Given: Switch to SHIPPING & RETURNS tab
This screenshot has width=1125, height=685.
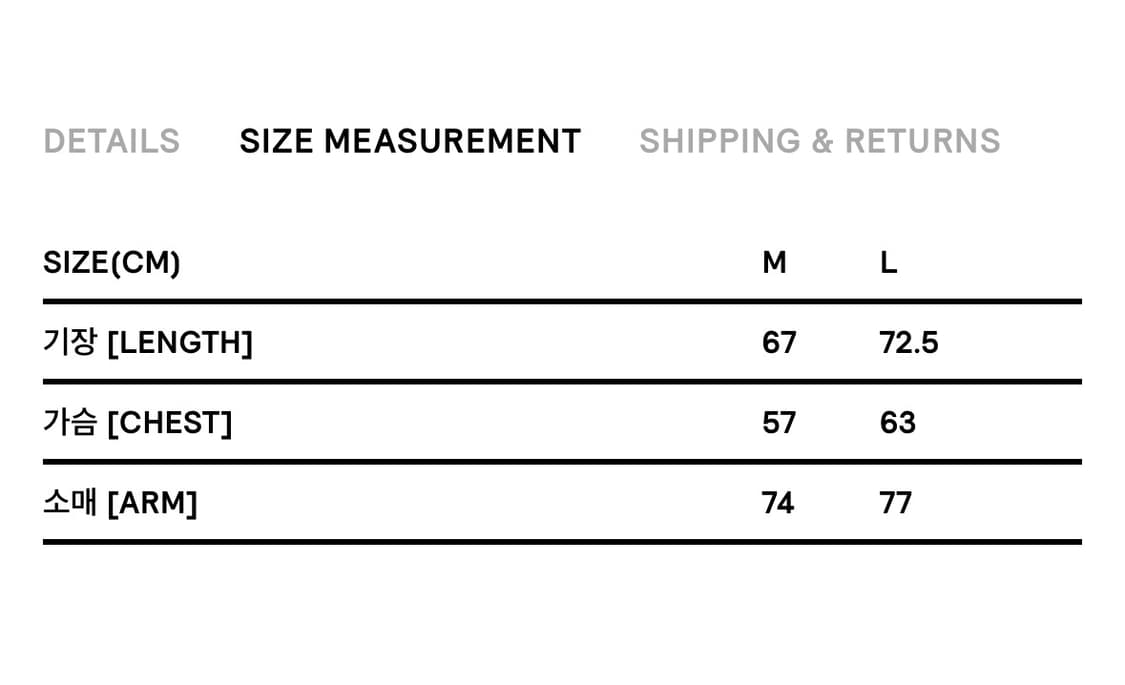Looking at the screenshot, I should coord(820,141).
